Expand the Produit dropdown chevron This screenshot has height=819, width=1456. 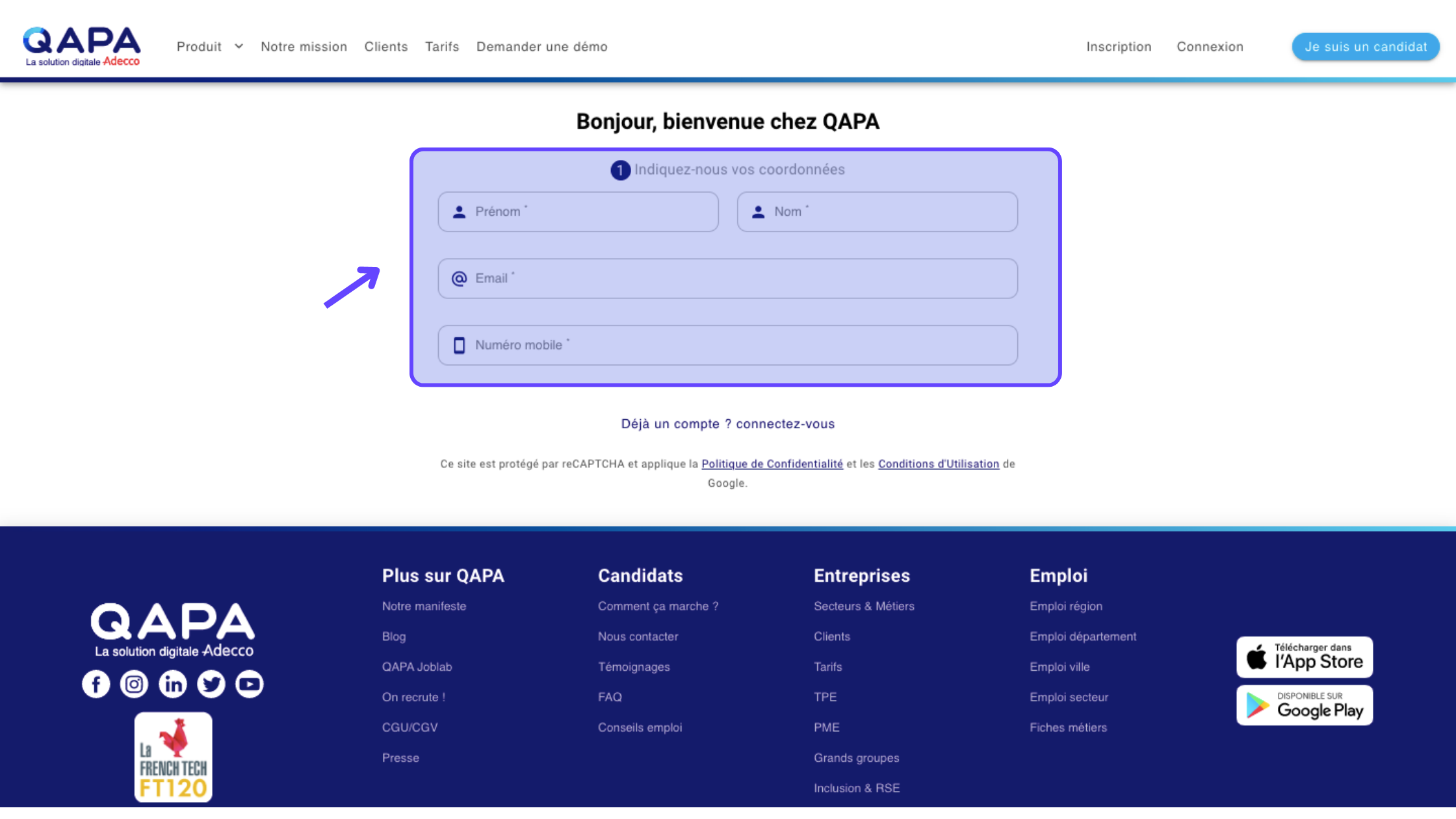pyautogui.click(x=239, y=47)
